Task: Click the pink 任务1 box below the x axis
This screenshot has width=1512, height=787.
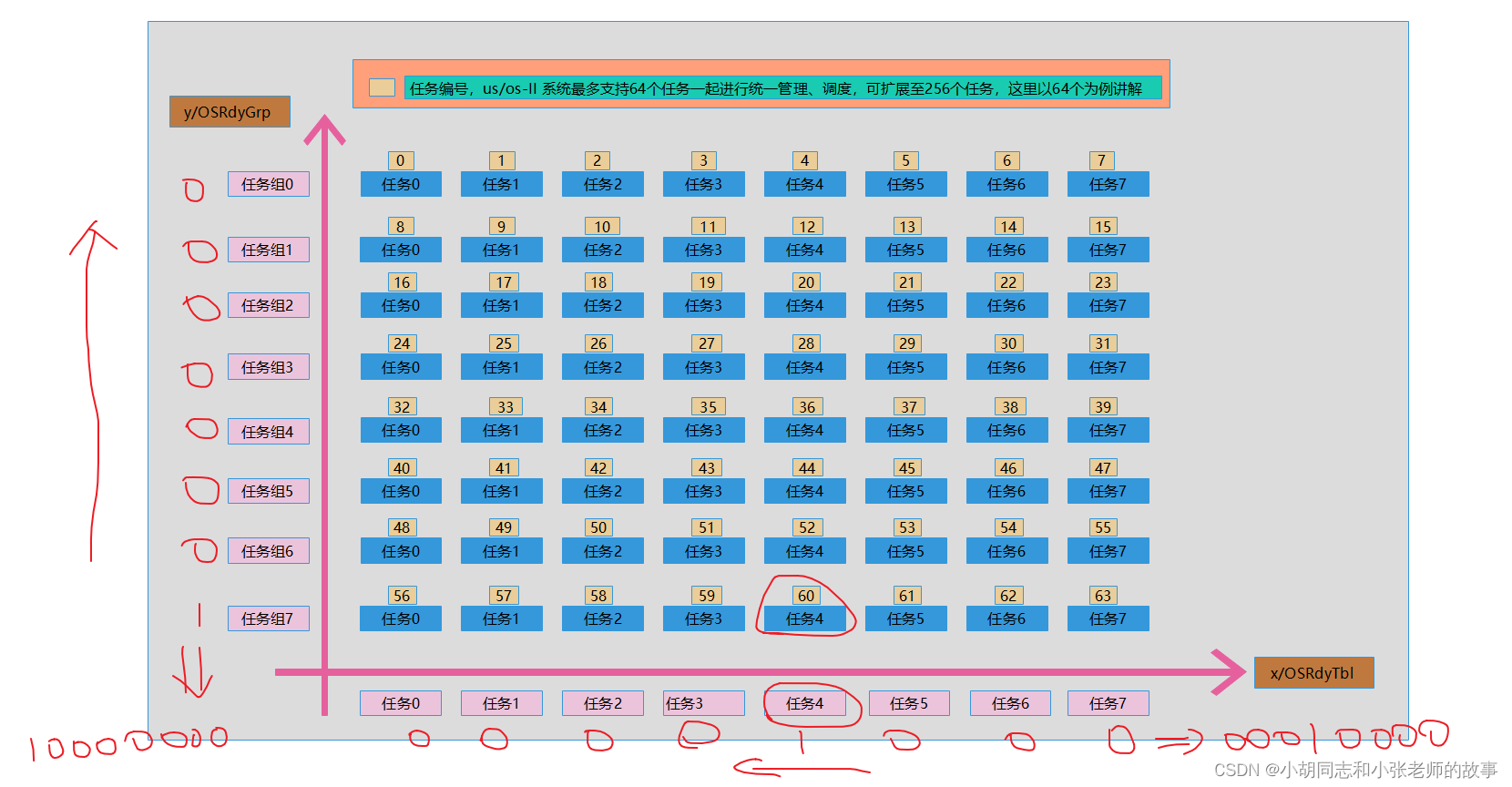Action: (x=502, y=703)
